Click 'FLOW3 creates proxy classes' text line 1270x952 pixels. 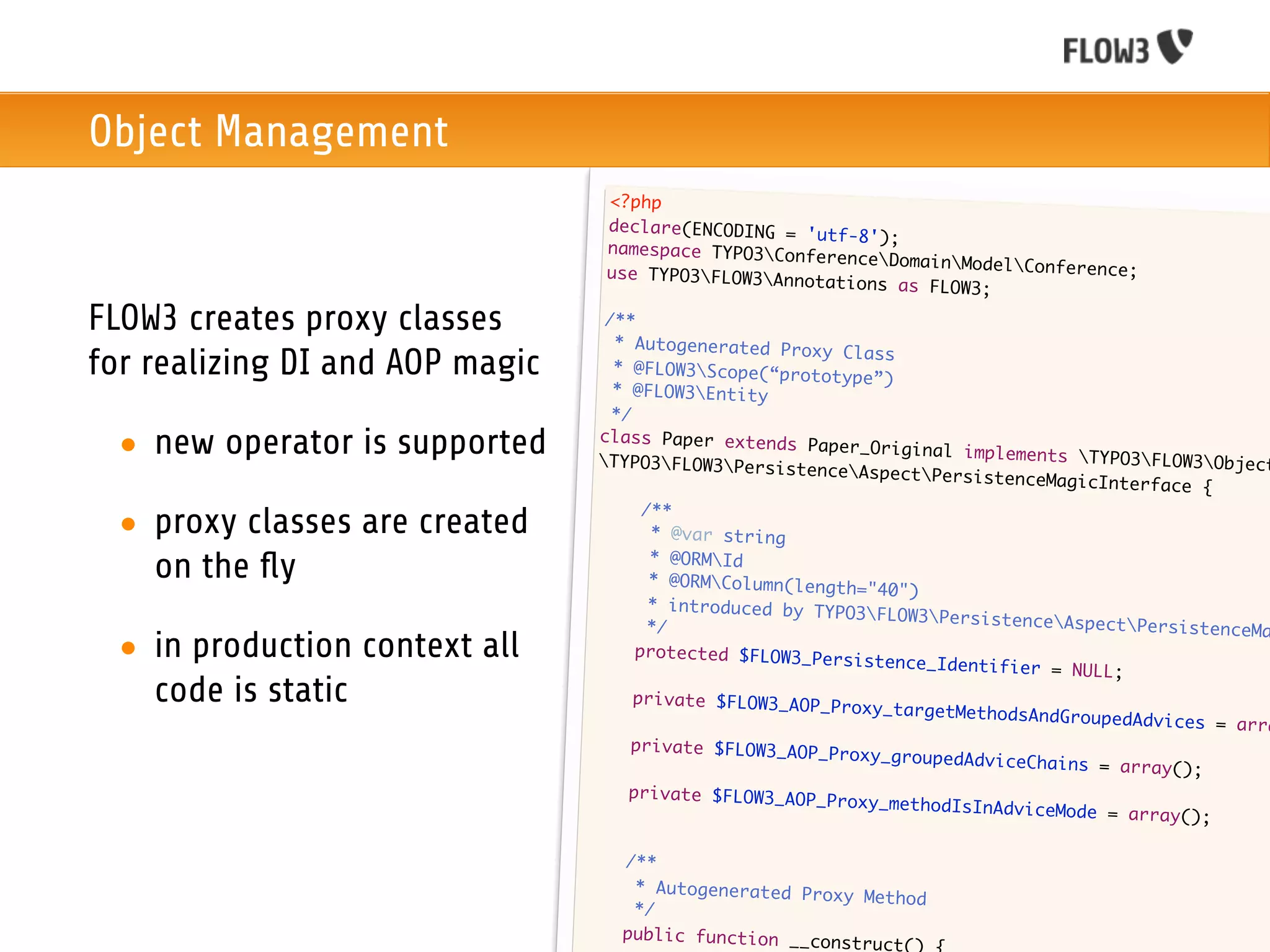(x=295, y=318)
